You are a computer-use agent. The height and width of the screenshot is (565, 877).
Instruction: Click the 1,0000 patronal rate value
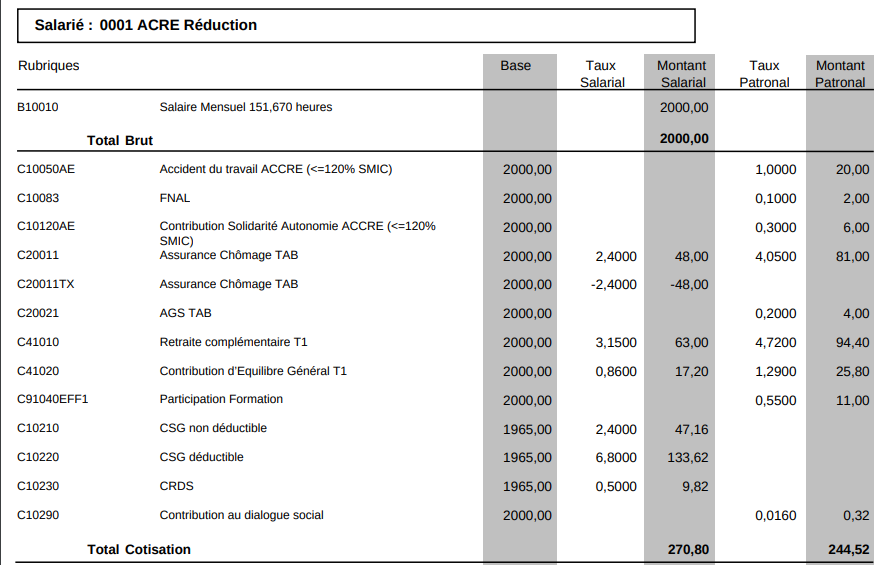tap(776, 170)
